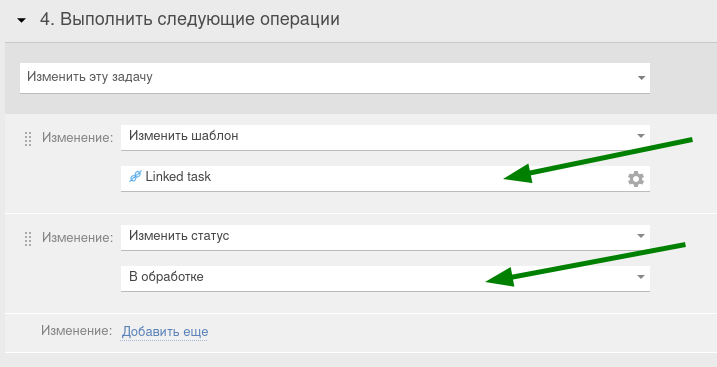
Task: Click arrow caret of 'Изменить шаблон' selector
Action: 641,136
